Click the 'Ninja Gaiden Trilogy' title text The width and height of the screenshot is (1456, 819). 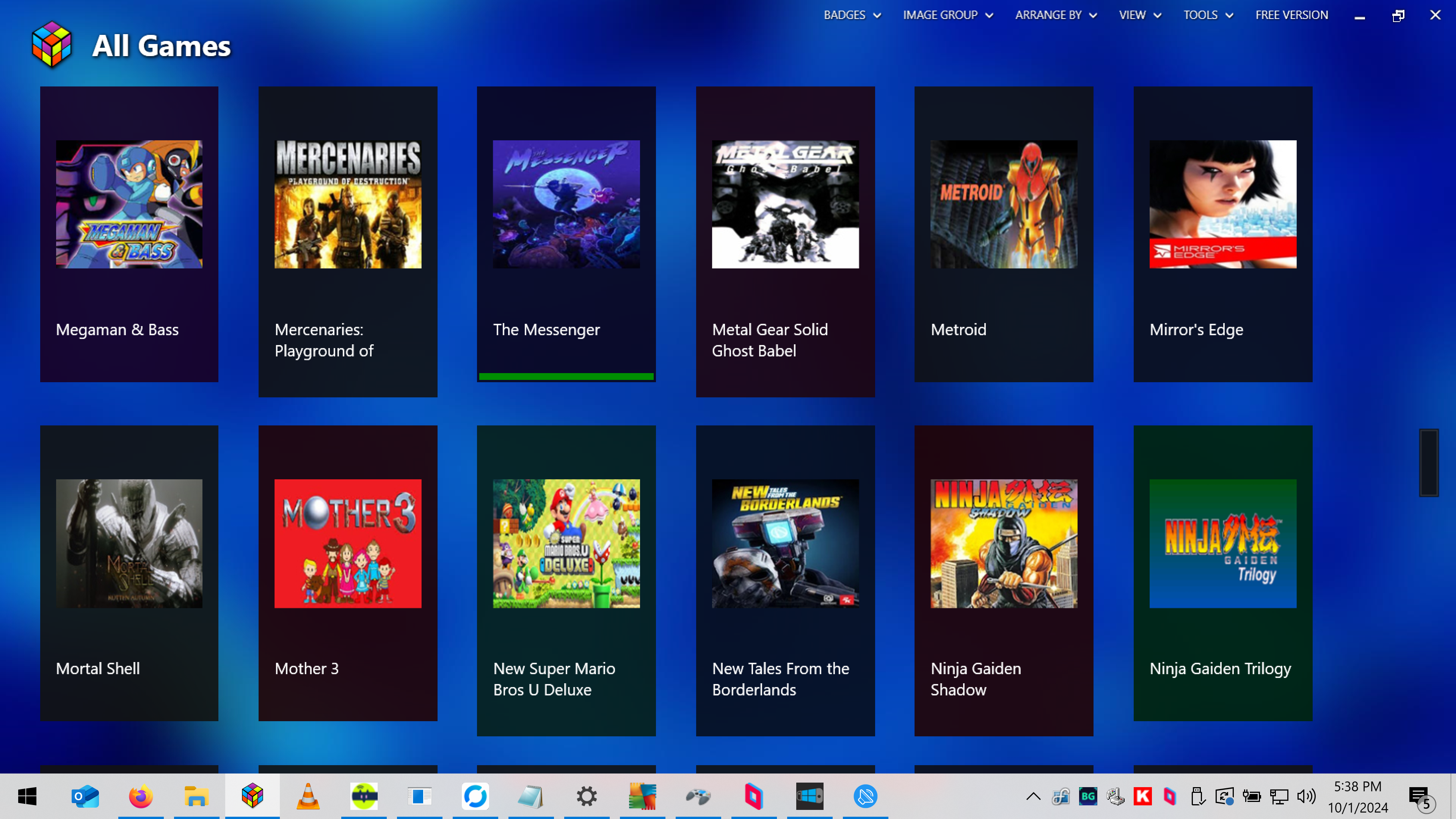coord(1220,668)
